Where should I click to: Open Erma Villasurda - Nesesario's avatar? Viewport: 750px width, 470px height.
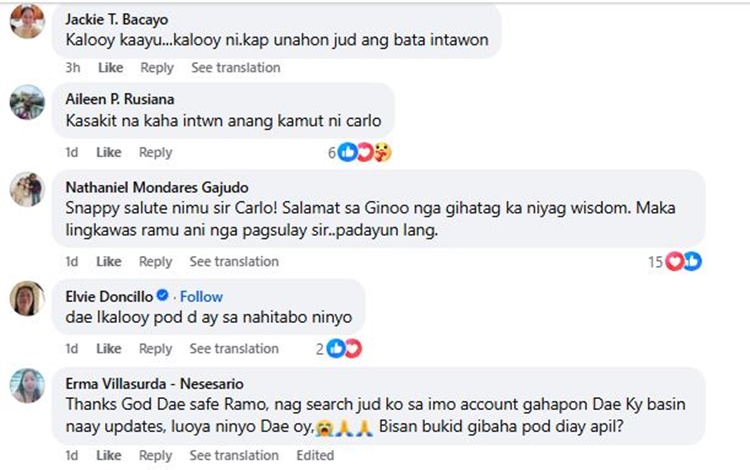[x=27, y=386]
